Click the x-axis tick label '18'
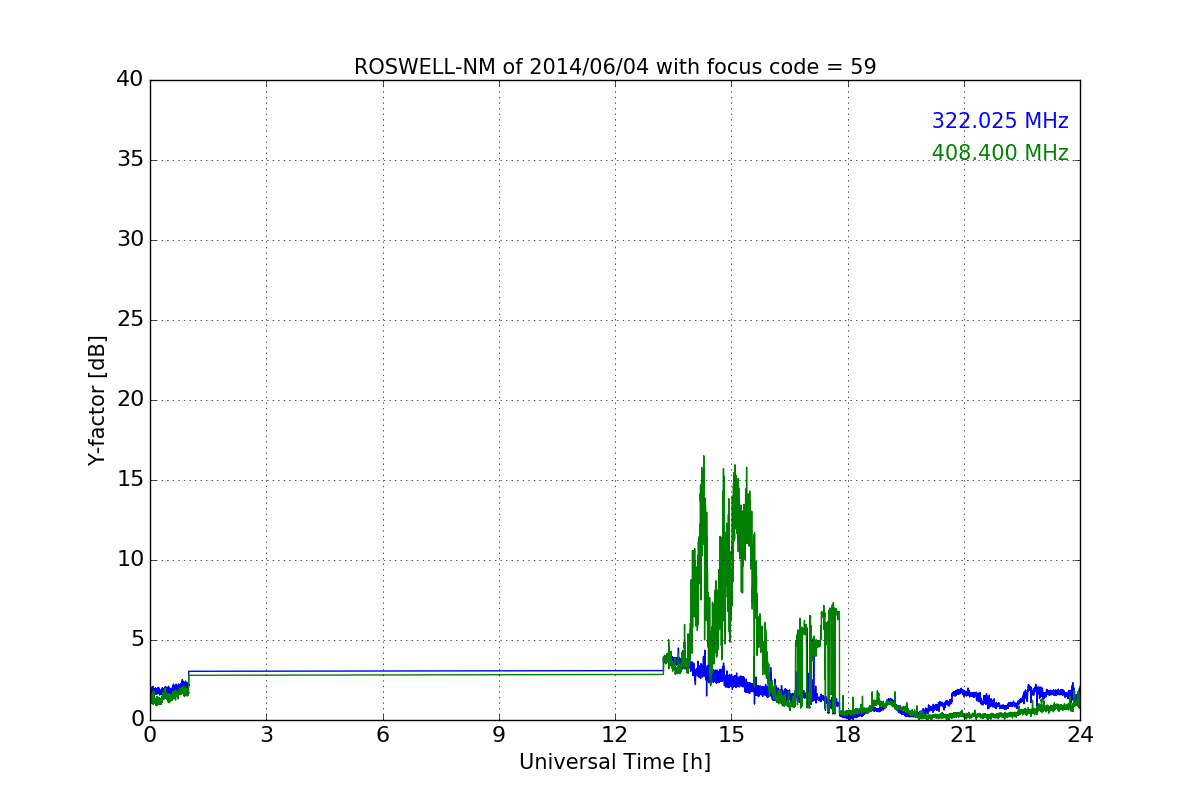1200x800 pixels. coord(848,735)
